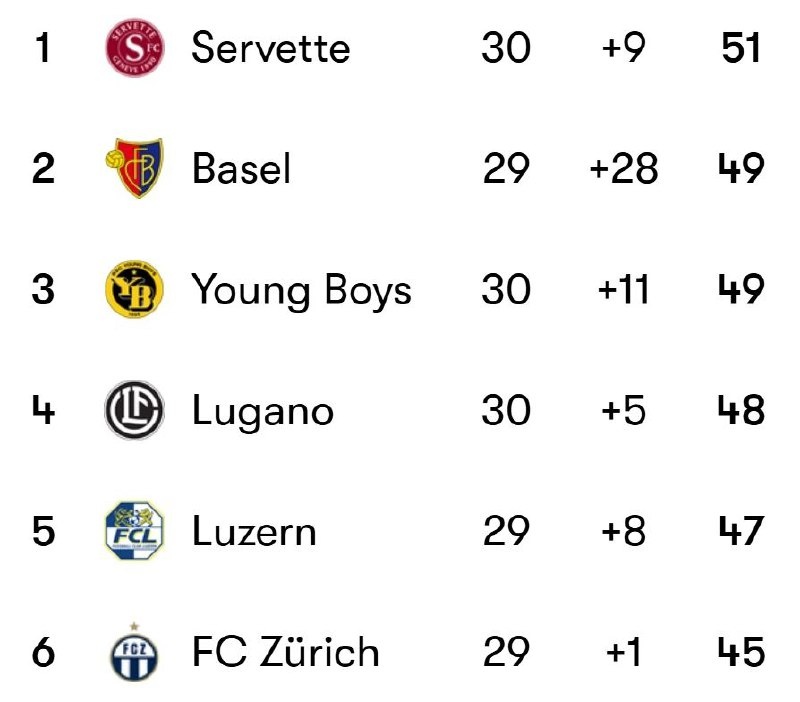The height and width of the screenshot is (702, 800).
Task: Open the Luzern team name
Action: (x=254, y=532)
